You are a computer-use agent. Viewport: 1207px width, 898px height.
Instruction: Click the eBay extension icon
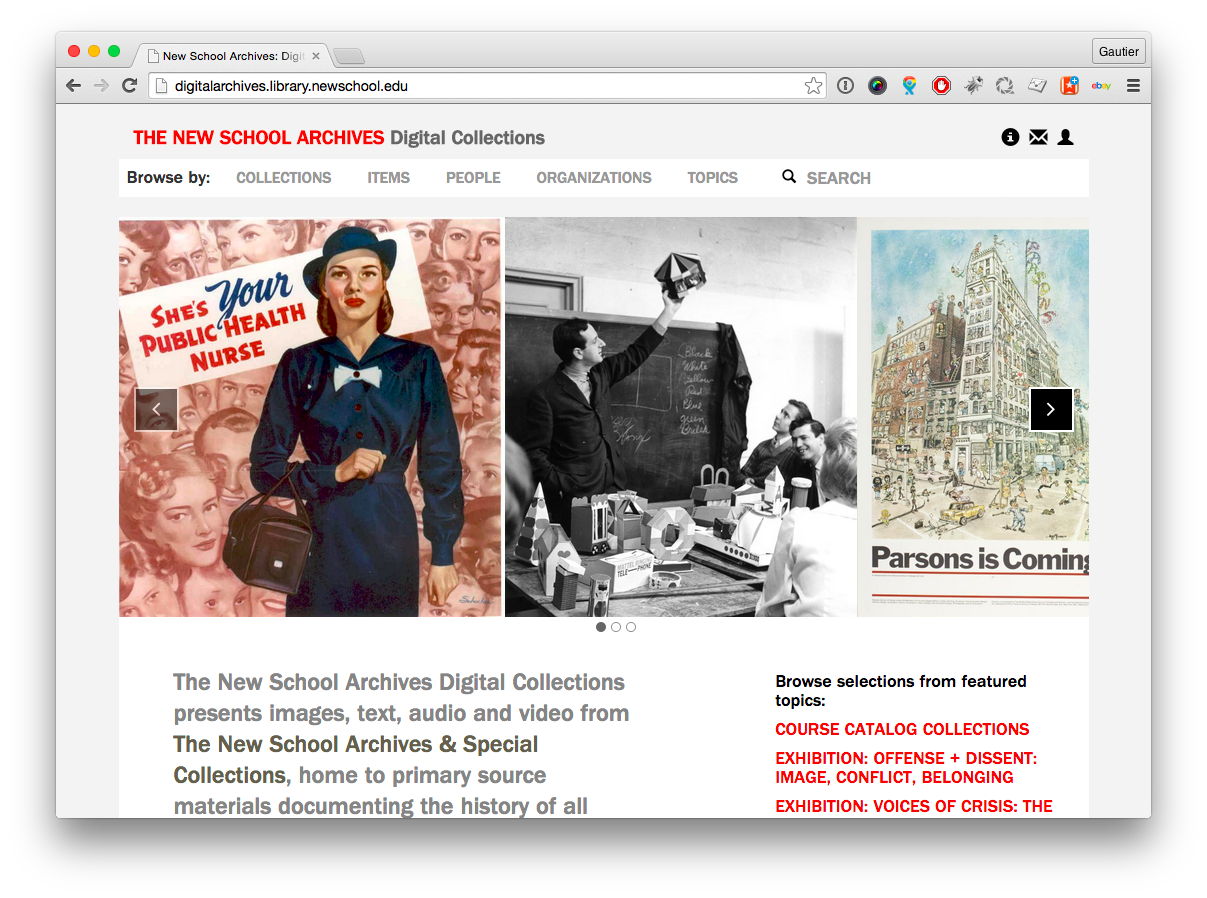pyautogui.click(x=1101, y=86)
